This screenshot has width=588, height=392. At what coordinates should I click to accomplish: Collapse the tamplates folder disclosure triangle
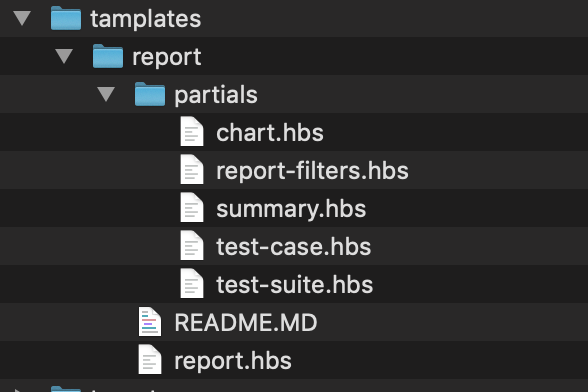click(22, 18)
